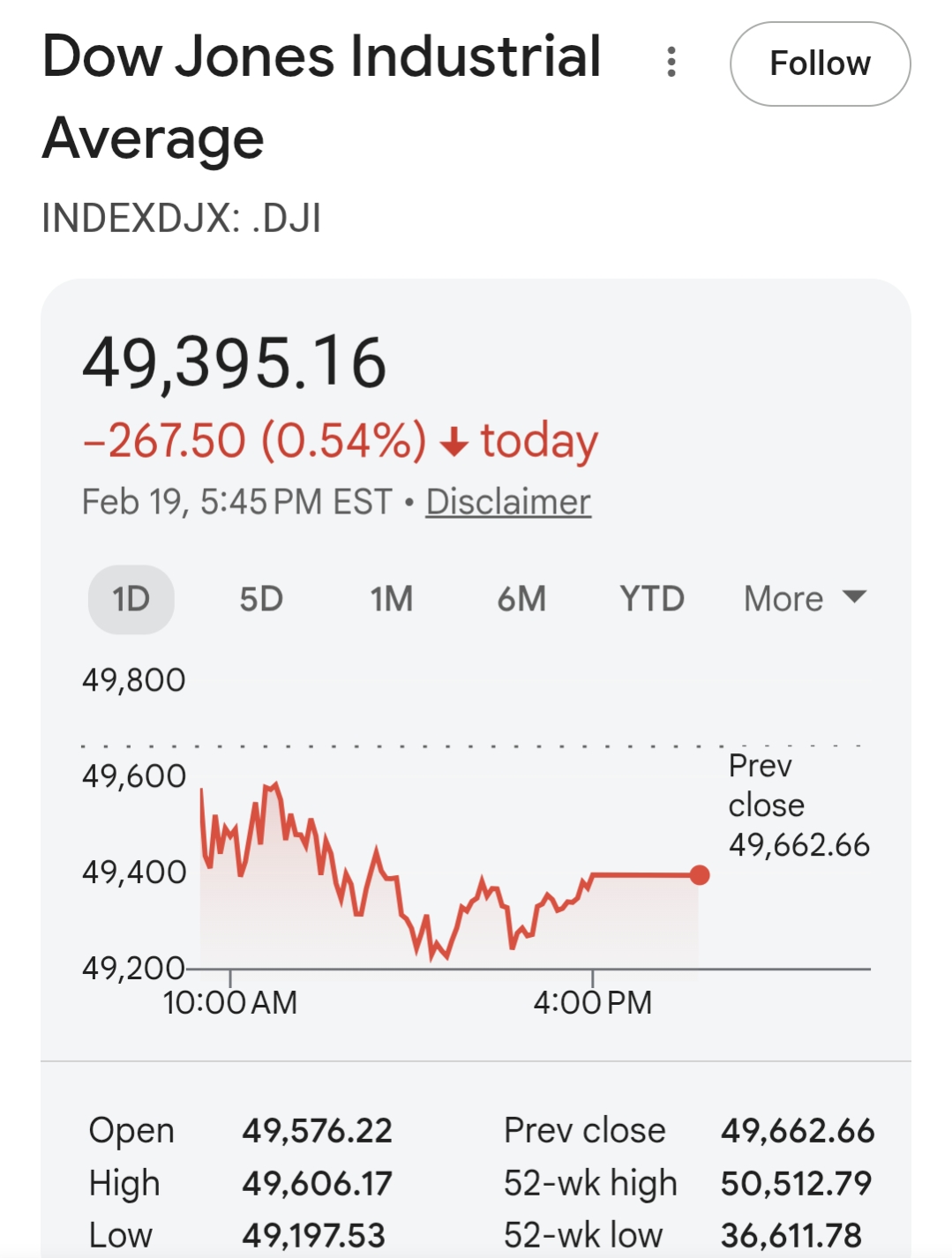Switch chart to 5D range
952x1258 pixels.
click(x=261, y=599)
